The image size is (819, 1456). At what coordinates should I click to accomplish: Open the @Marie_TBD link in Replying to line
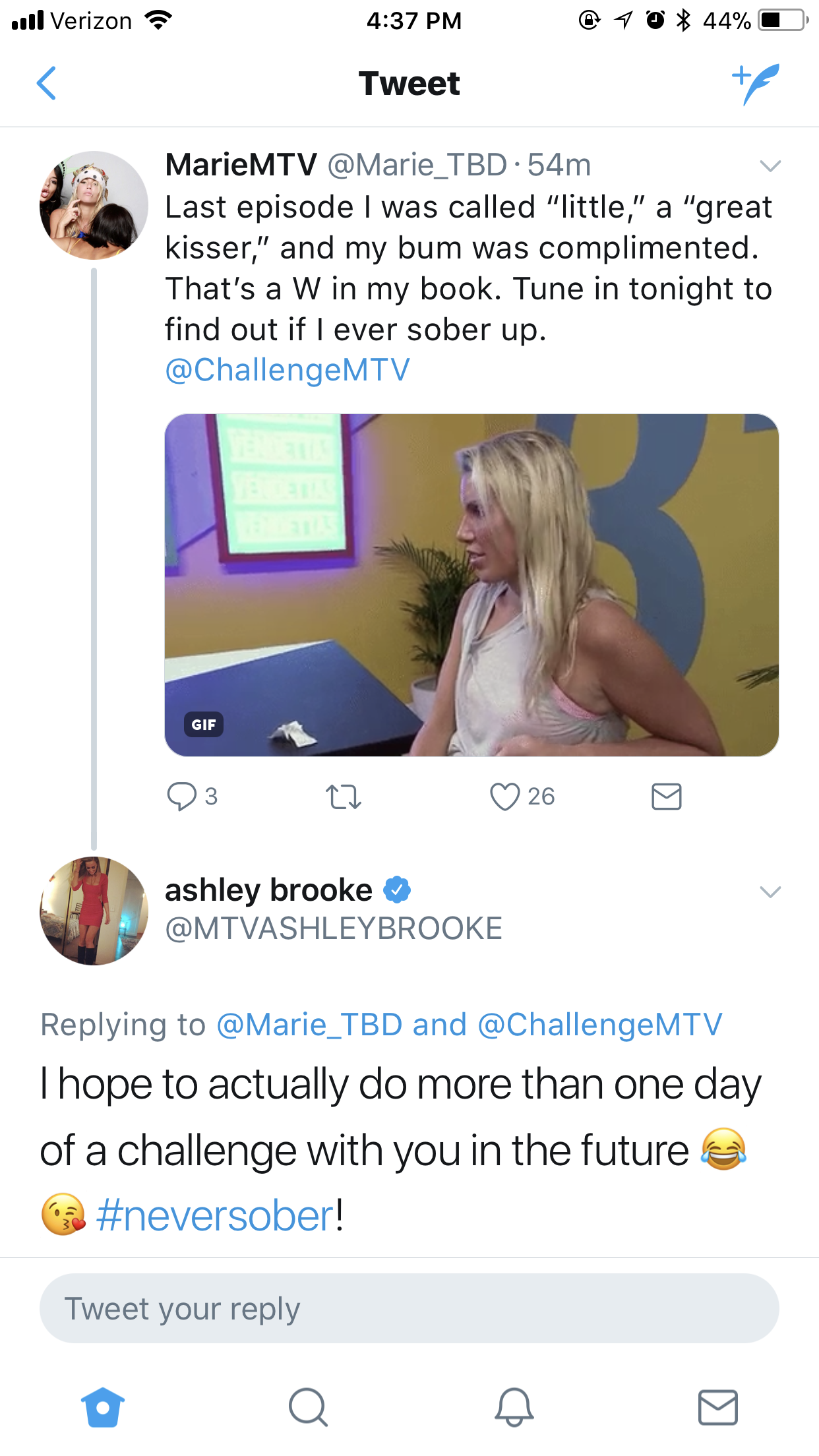(x=309, y=1025)
